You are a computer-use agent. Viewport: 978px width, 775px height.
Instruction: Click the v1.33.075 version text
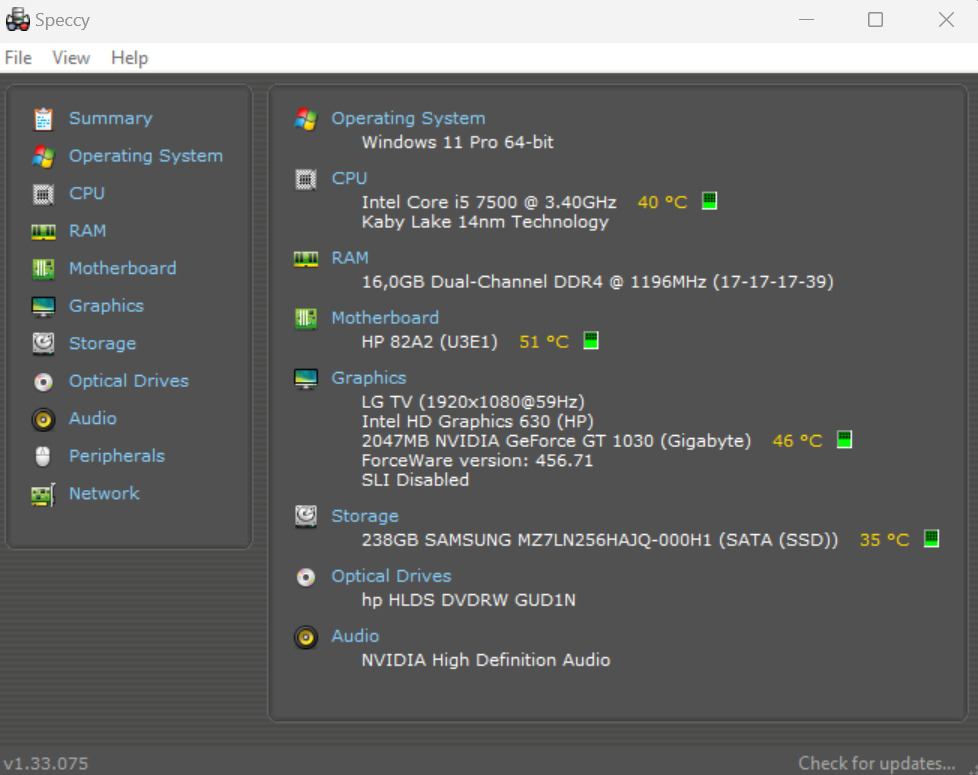click(x=46, y=762)
